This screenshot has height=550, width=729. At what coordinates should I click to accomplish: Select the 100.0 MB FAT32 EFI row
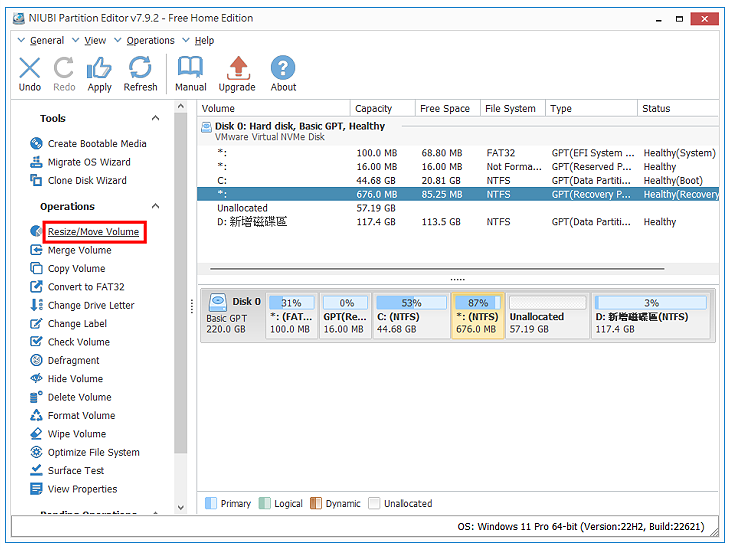pos(458,153)
